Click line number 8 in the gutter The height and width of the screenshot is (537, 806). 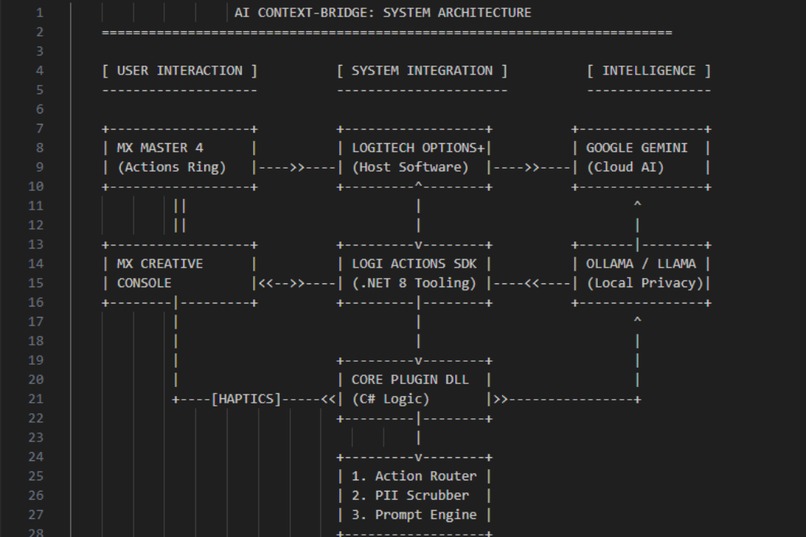click(40, 147)
